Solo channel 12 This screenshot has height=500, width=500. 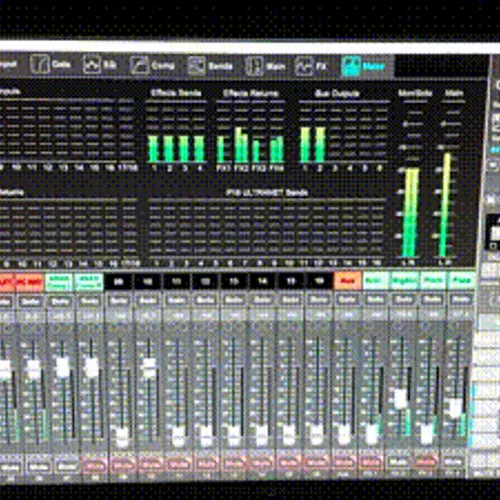[x=205, y=300]
